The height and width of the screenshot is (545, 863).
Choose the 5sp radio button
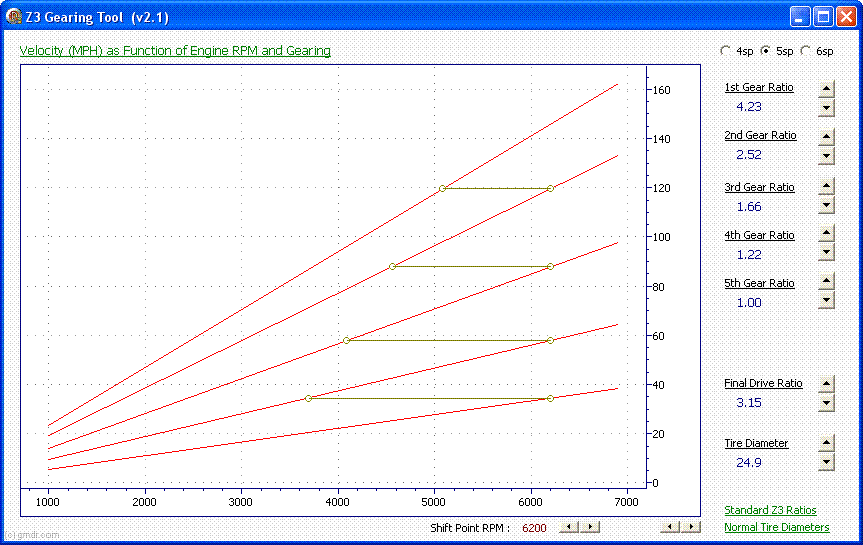click(766, 51)
